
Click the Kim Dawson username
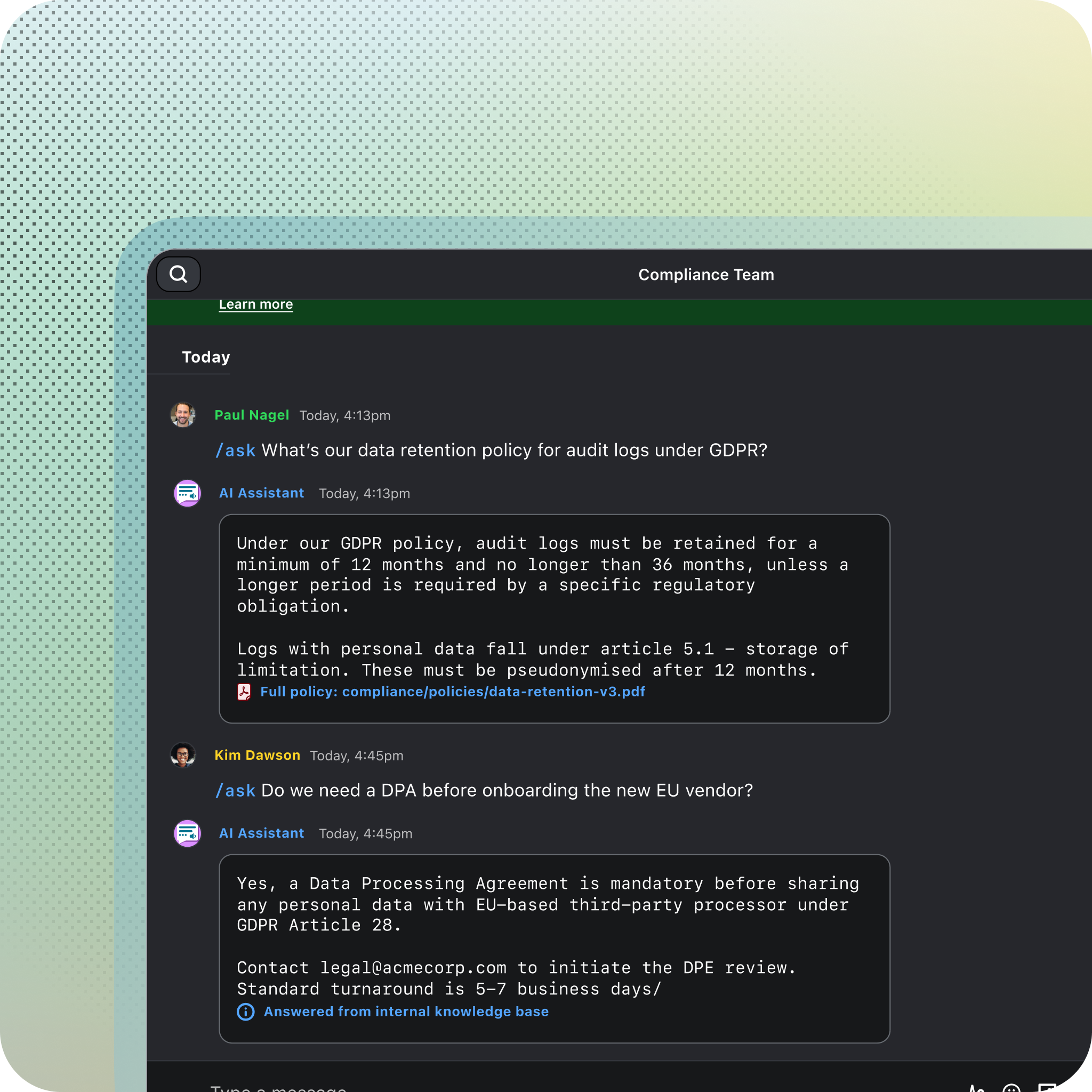257,755
